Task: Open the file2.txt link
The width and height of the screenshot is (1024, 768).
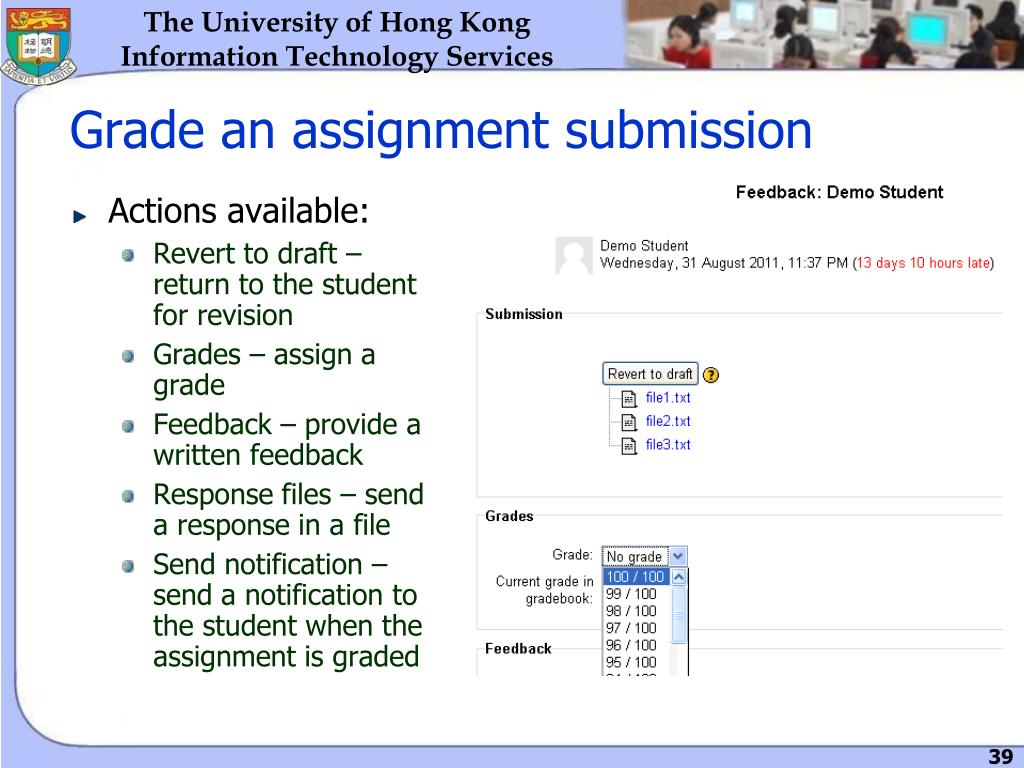Action: click(667, 421)
